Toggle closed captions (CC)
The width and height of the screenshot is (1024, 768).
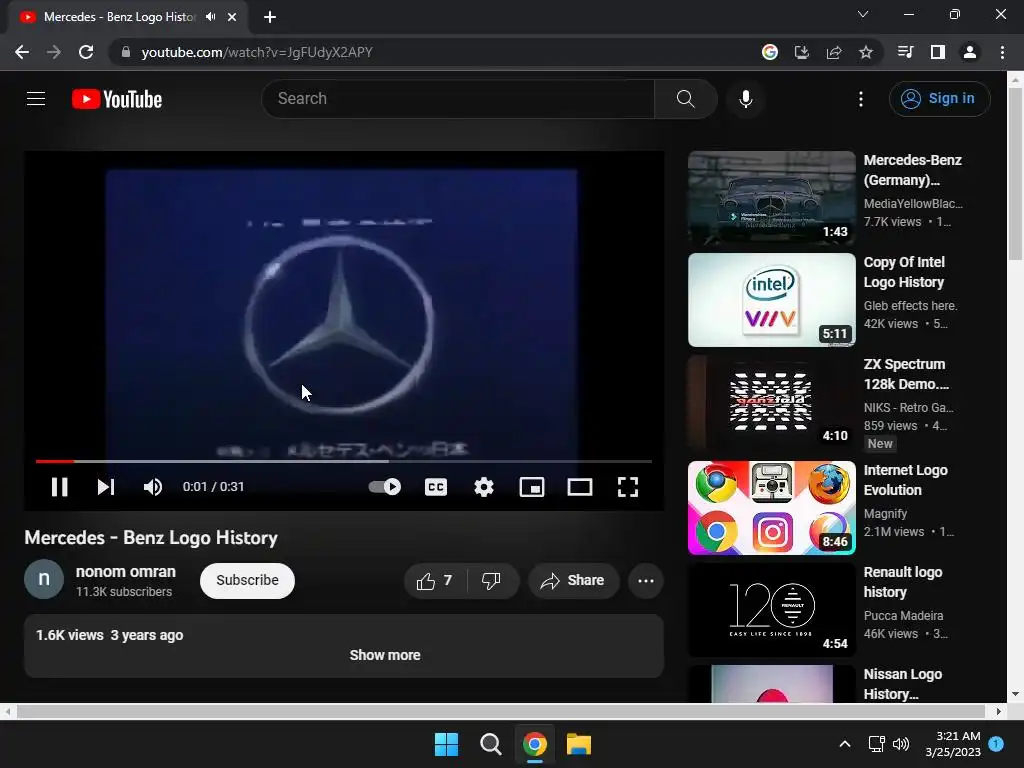(x=436, y=487)
